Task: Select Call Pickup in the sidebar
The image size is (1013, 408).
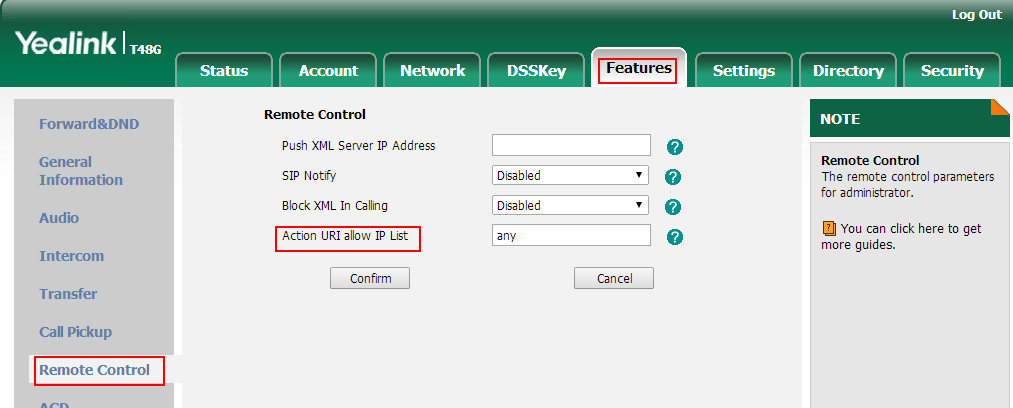Action: [x=76, y=332]
